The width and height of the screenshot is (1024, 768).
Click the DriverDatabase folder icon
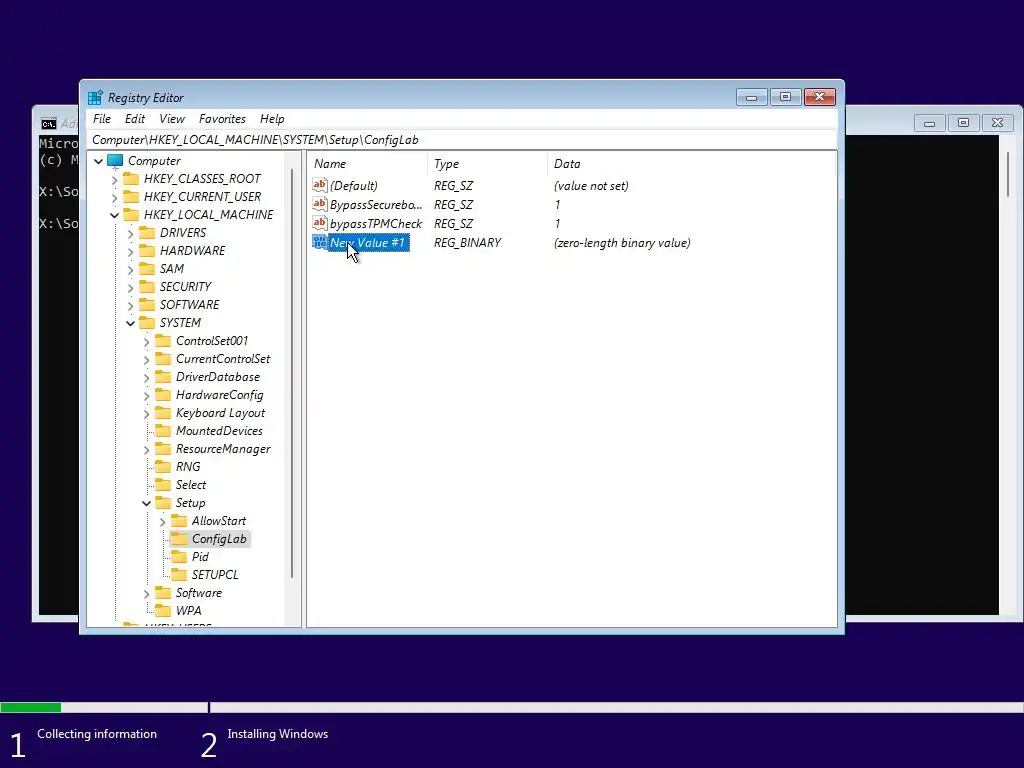click(163, 377)
